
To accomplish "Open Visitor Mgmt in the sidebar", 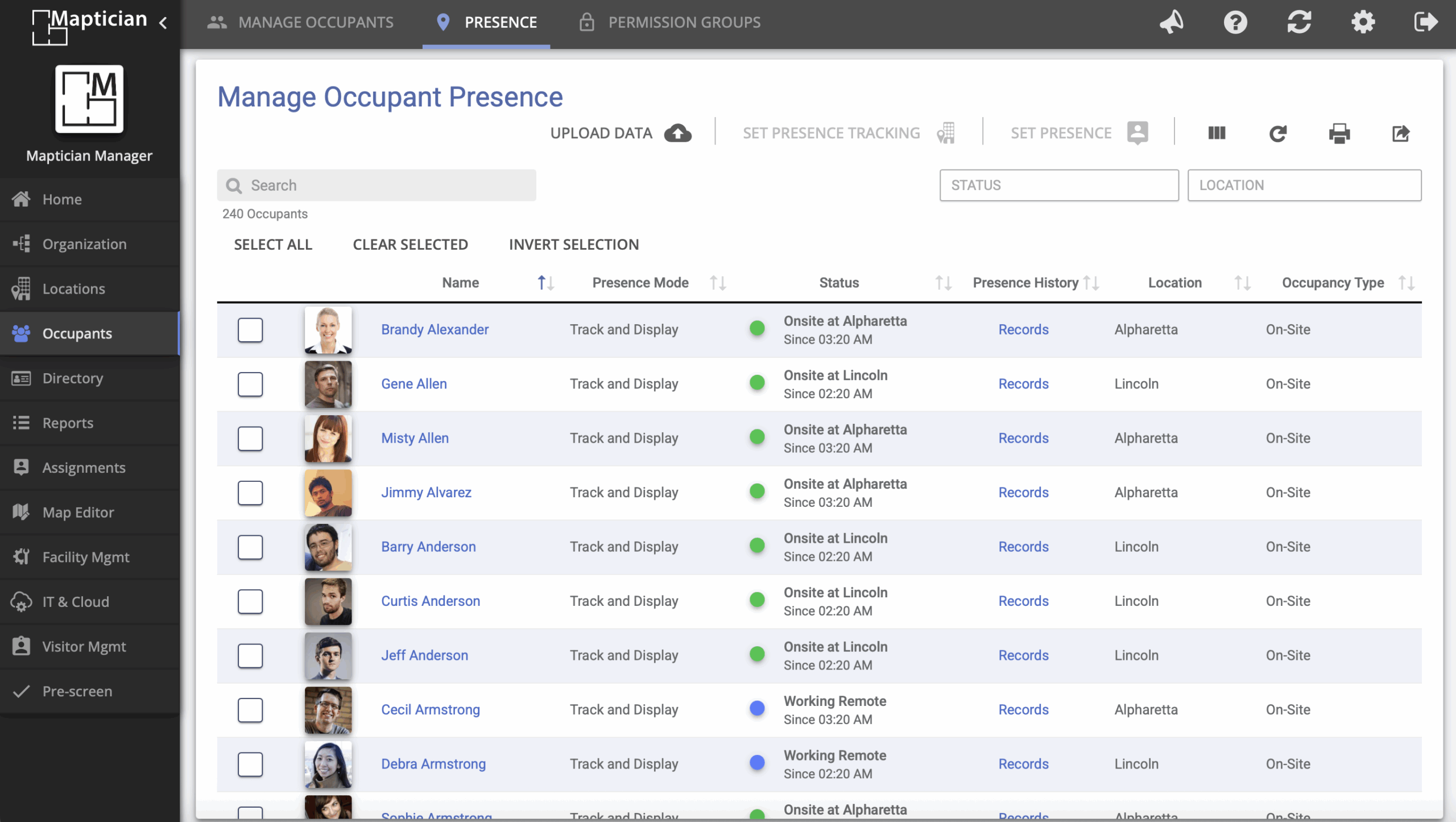I will point(90,647).
